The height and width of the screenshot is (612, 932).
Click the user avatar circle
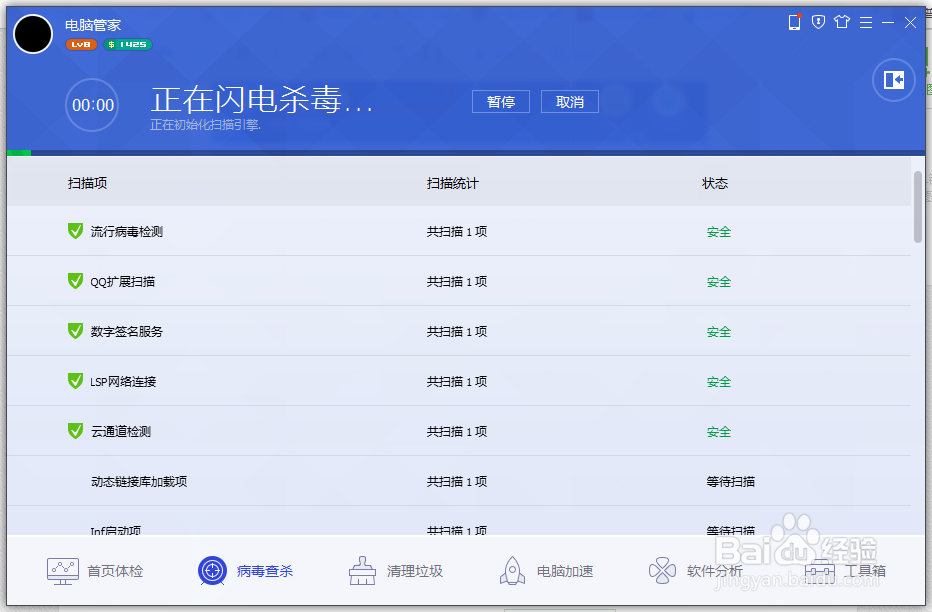[x=33, y=34]
